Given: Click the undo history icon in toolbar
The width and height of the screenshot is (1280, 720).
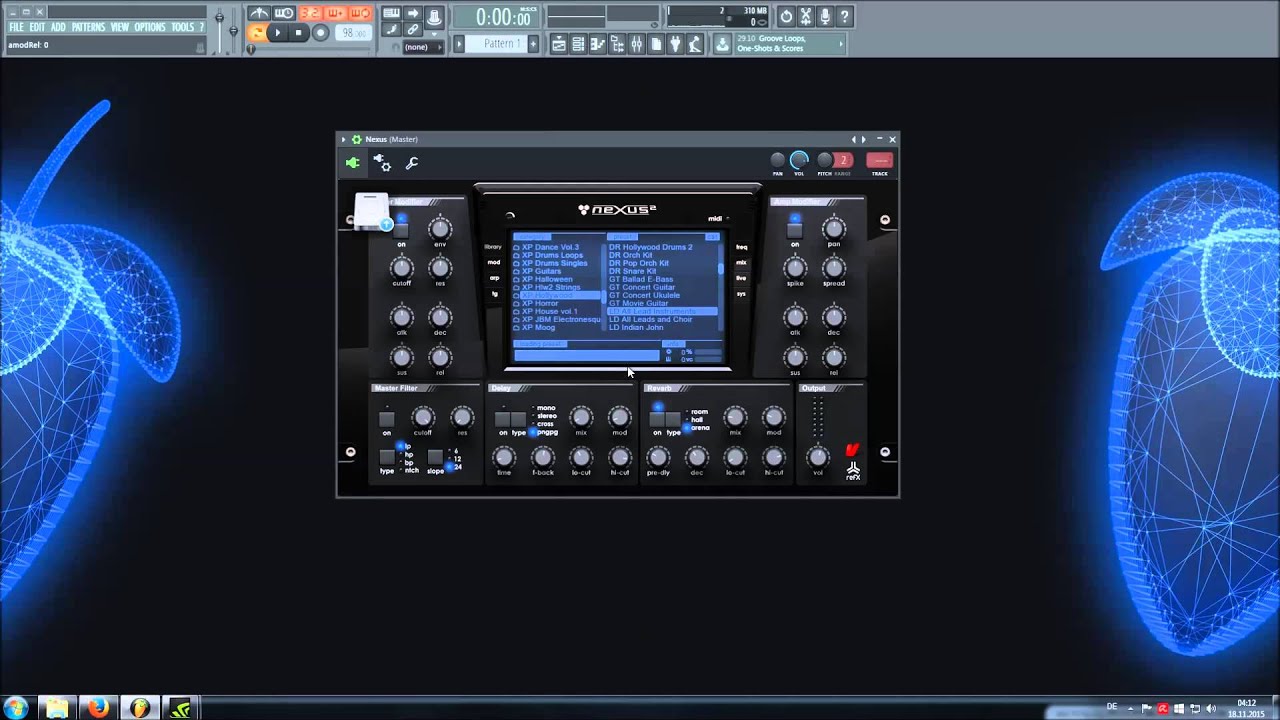Looking at the screenshot, I should (786, 16).
